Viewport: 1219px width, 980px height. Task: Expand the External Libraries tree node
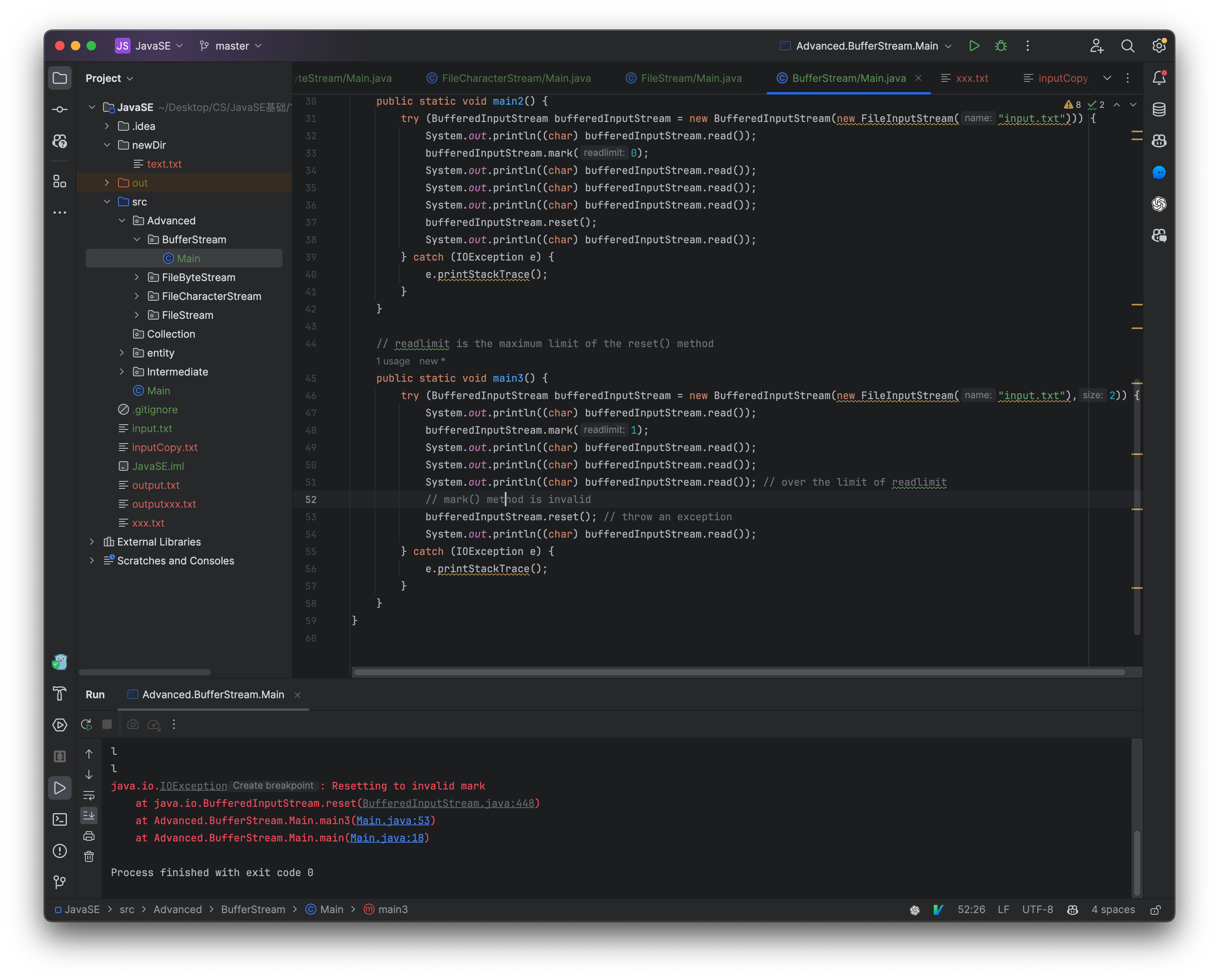pyautogui.click(x=98, y=541)
